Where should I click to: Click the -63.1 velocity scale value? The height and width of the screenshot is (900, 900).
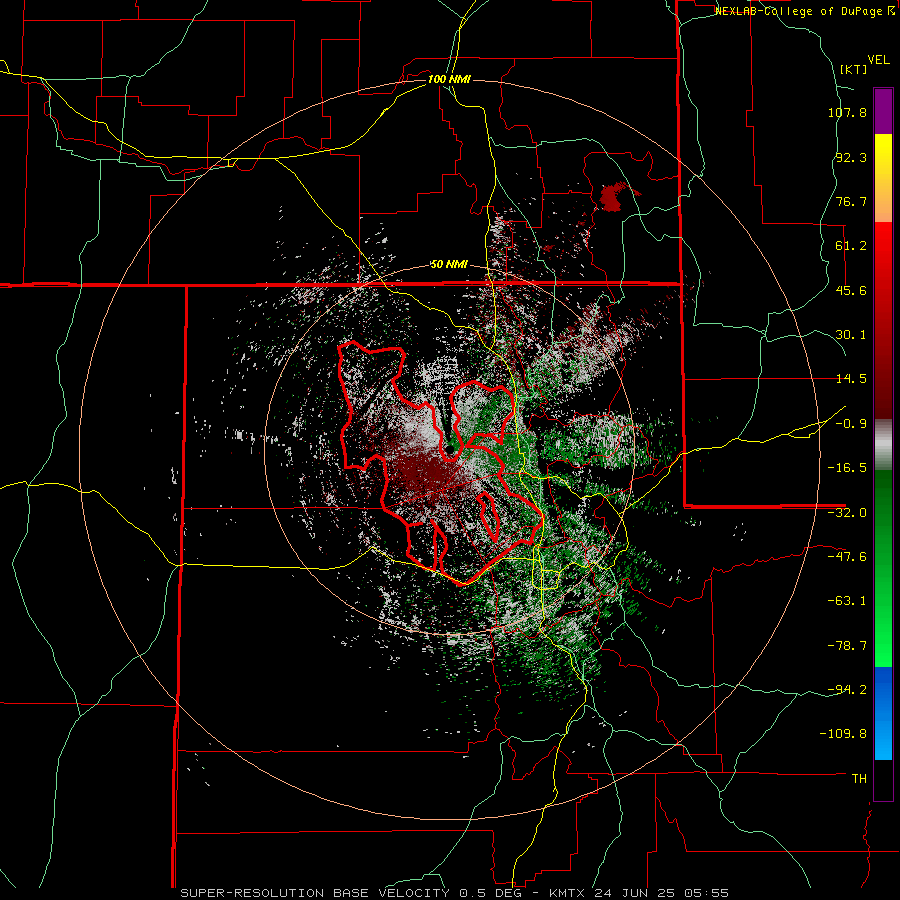[847, 601]
